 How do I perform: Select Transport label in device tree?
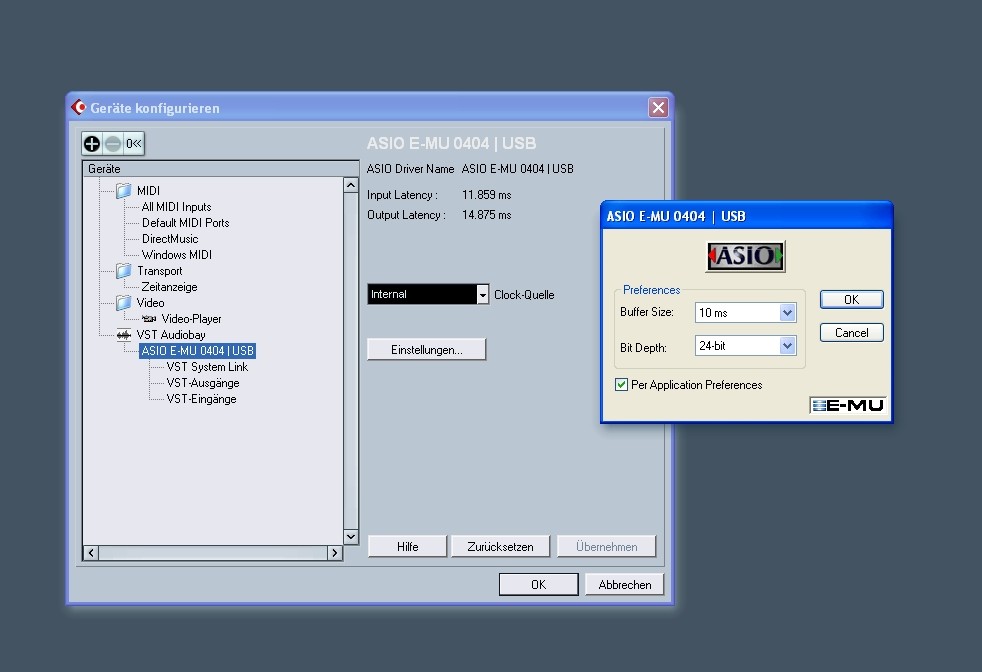click(x=160, y=271)
